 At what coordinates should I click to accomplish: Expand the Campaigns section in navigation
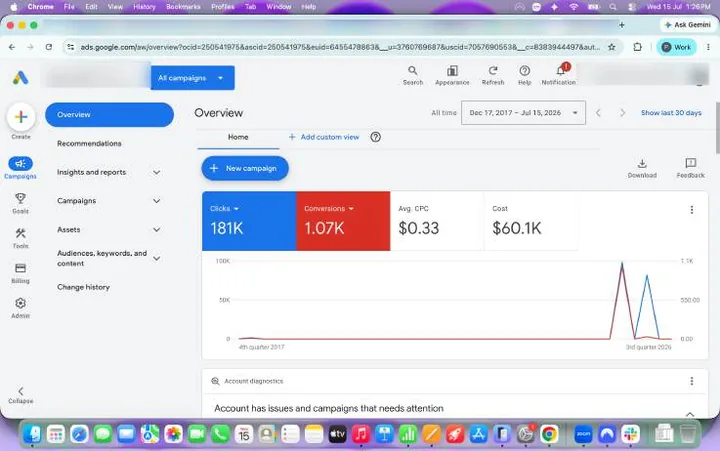(x=157, y=201)
